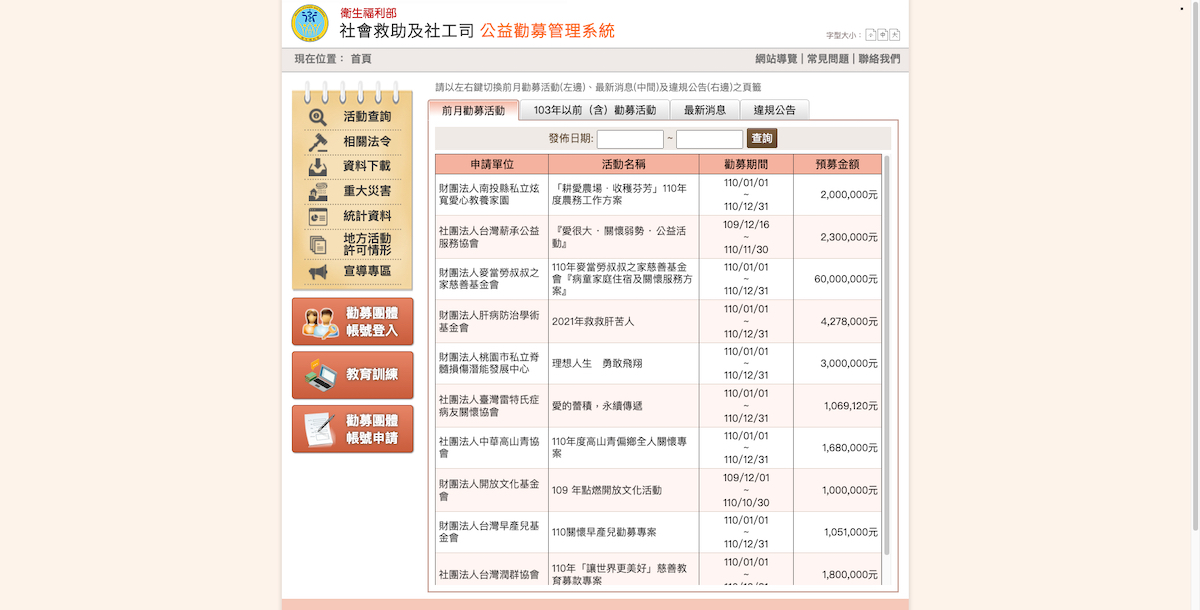Click activity name 110年度高山青偏鄉全人關懷專案

(619, 447)
